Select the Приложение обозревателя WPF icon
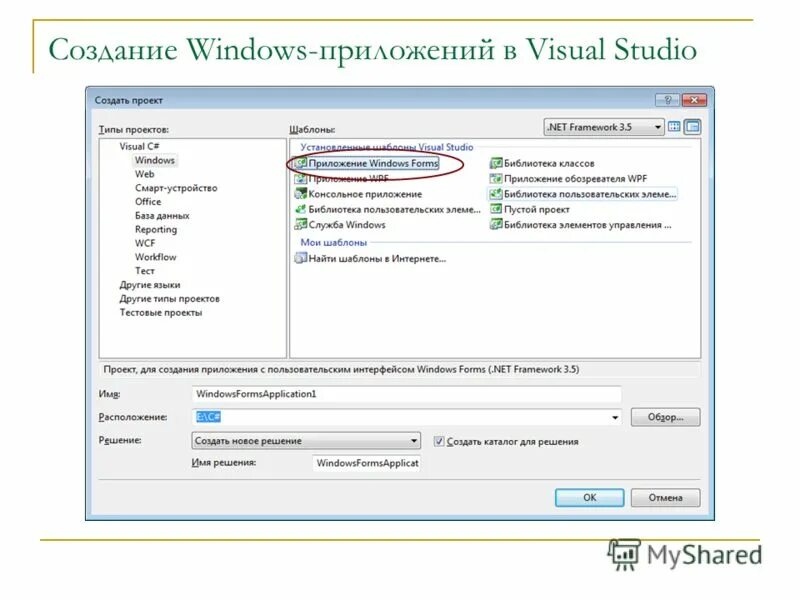The width and height of the screenshot is (800, 600). click(496, 179)
